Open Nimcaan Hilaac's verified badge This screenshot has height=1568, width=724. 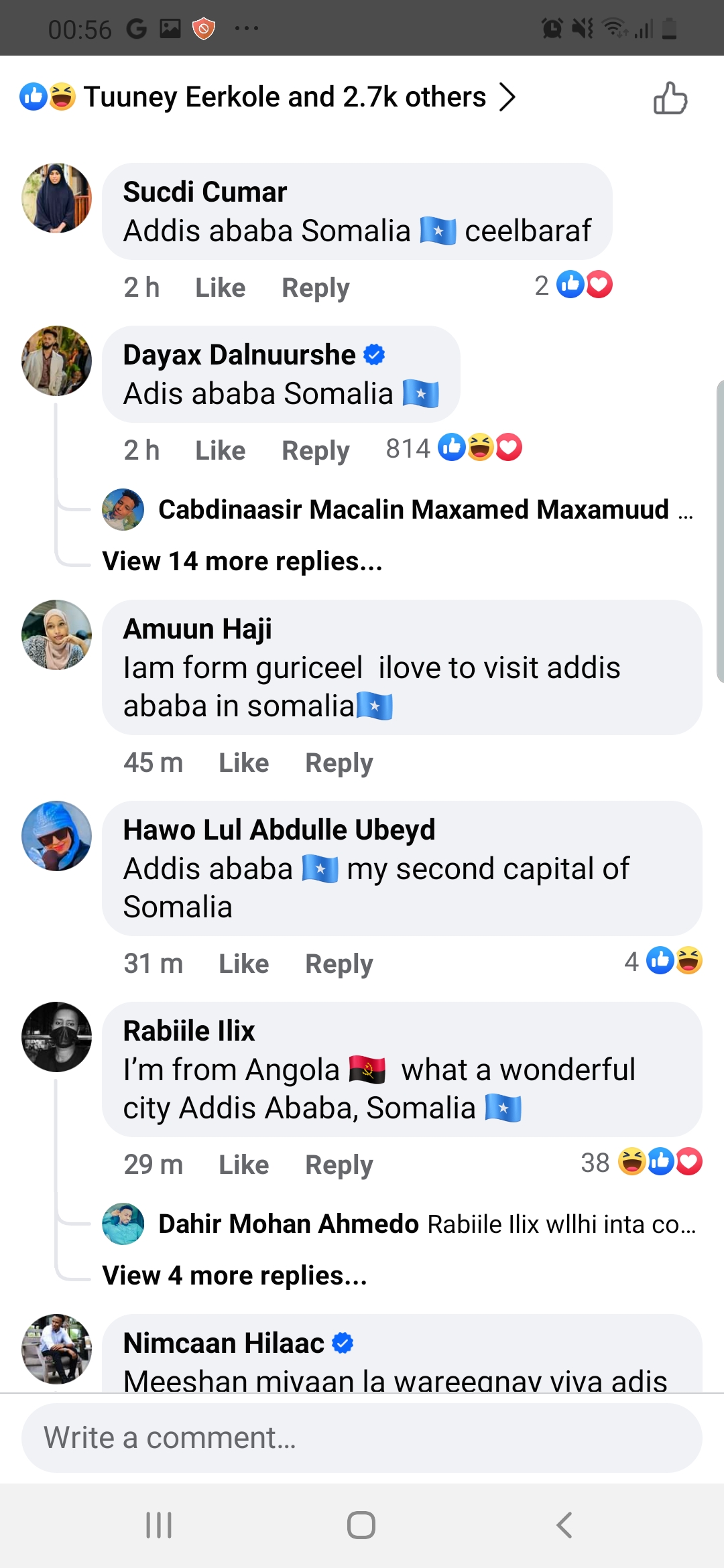(x=343, y=1343)
